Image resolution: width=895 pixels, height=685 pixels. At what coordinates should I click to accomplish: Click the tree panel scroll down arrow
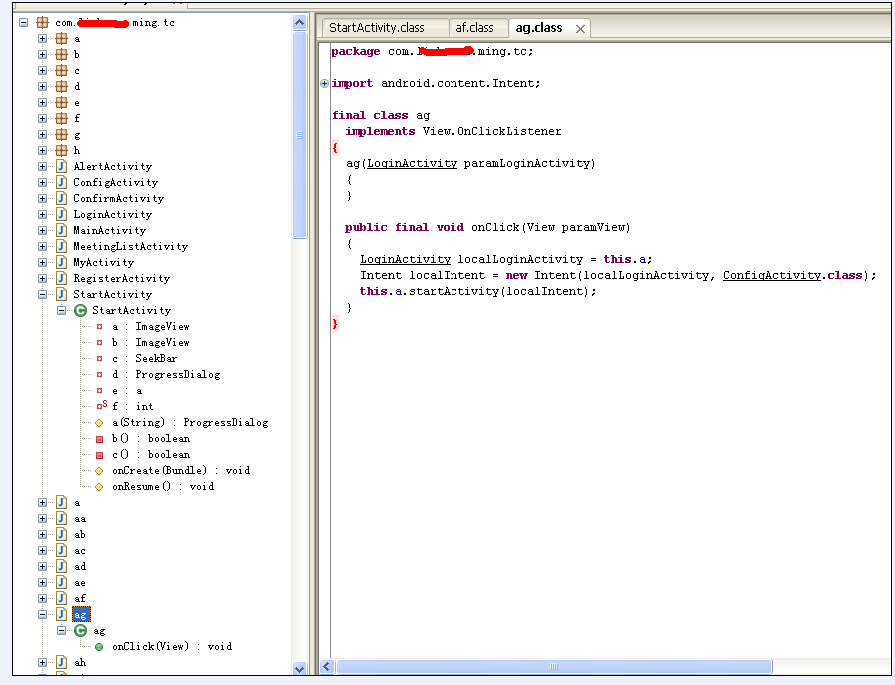coord(300,668)
